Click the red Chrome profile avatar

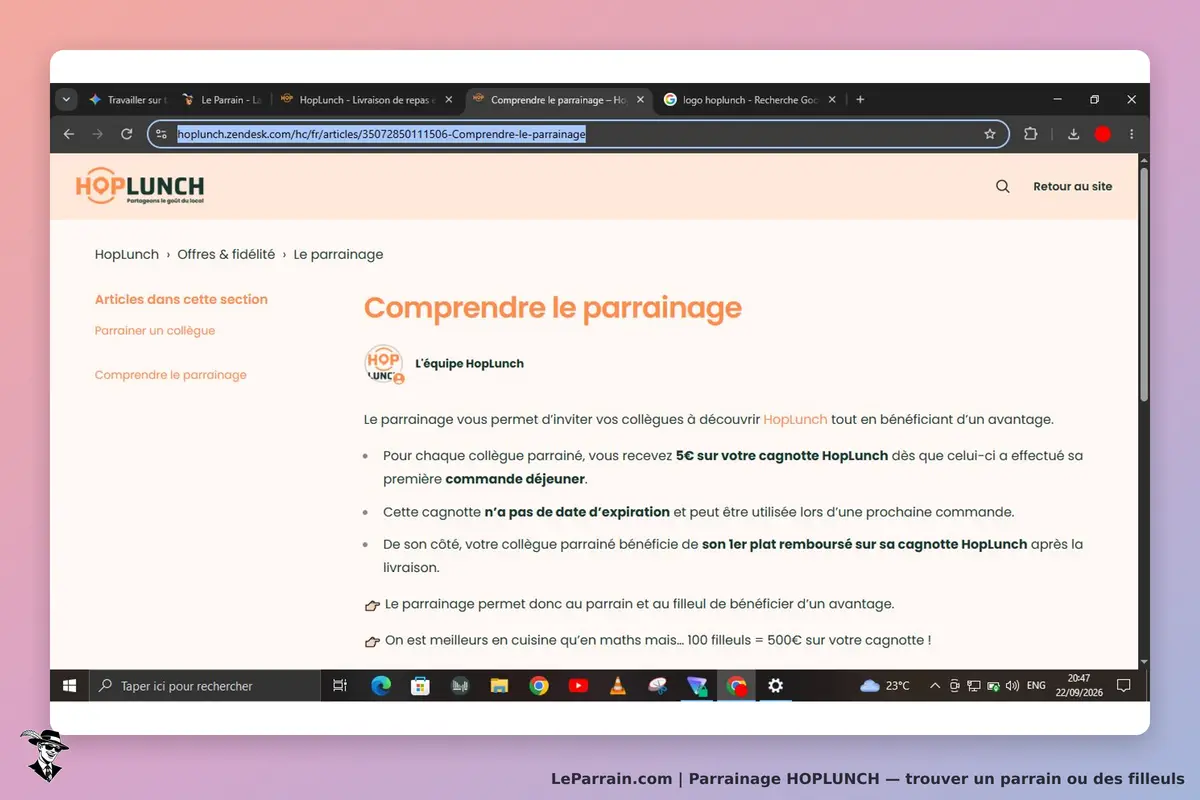click(1102, 134)
